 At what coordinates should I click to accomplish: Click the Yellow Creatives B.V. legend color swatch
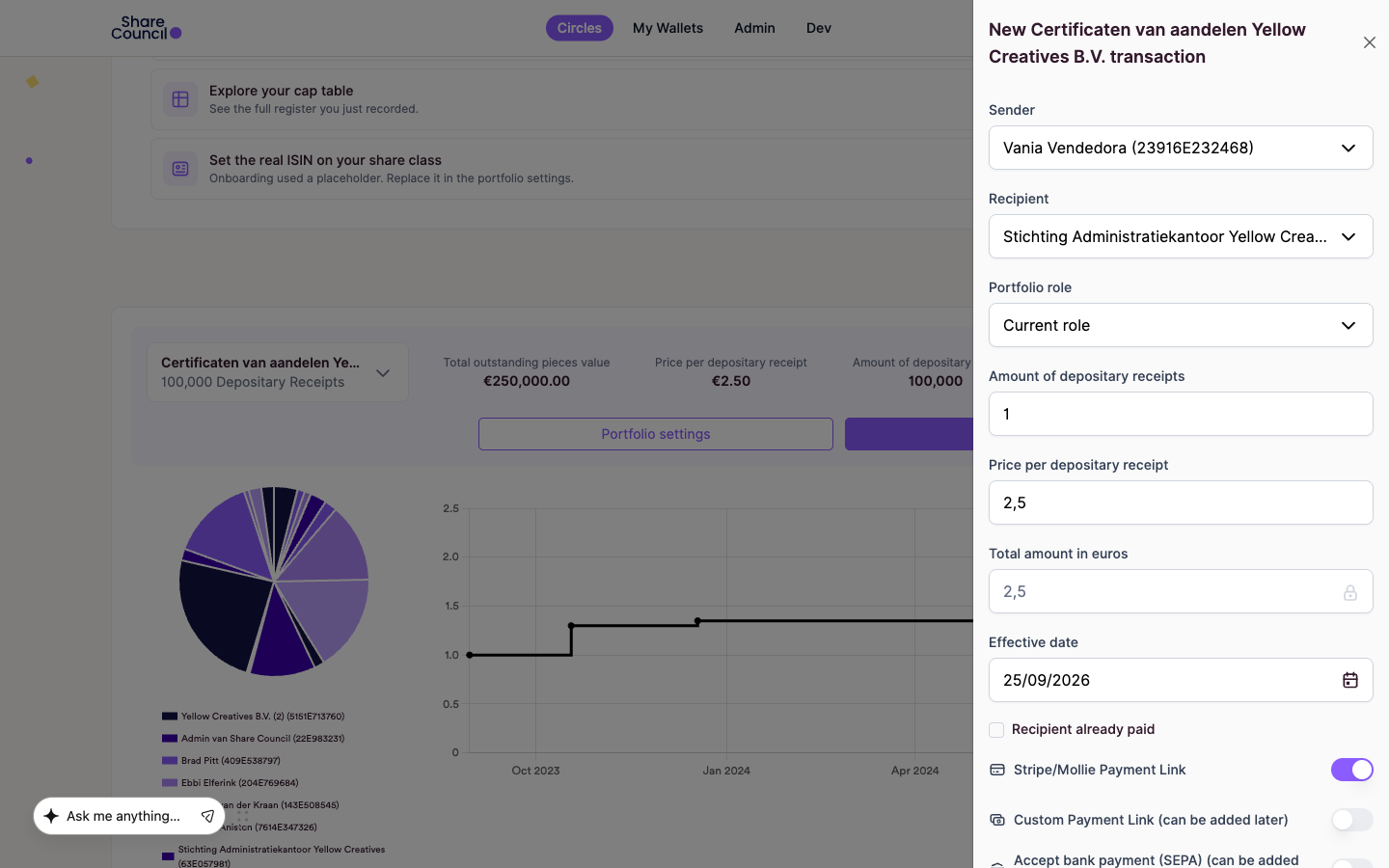click(170, 717)
